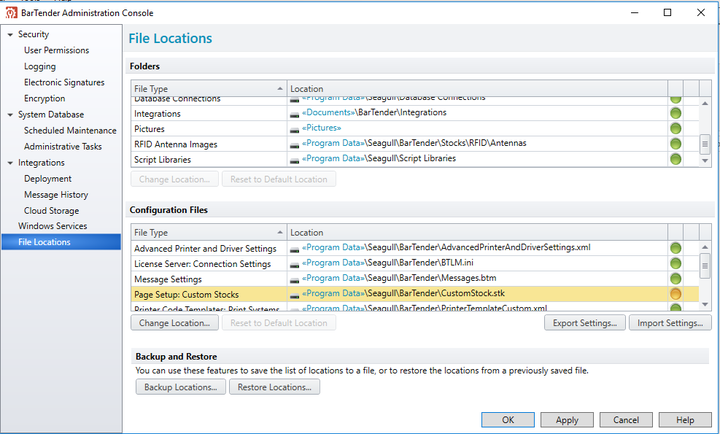Select License Server: Connection Settings row
This screenshot has width=720, height=434.
tap(415, 264)
